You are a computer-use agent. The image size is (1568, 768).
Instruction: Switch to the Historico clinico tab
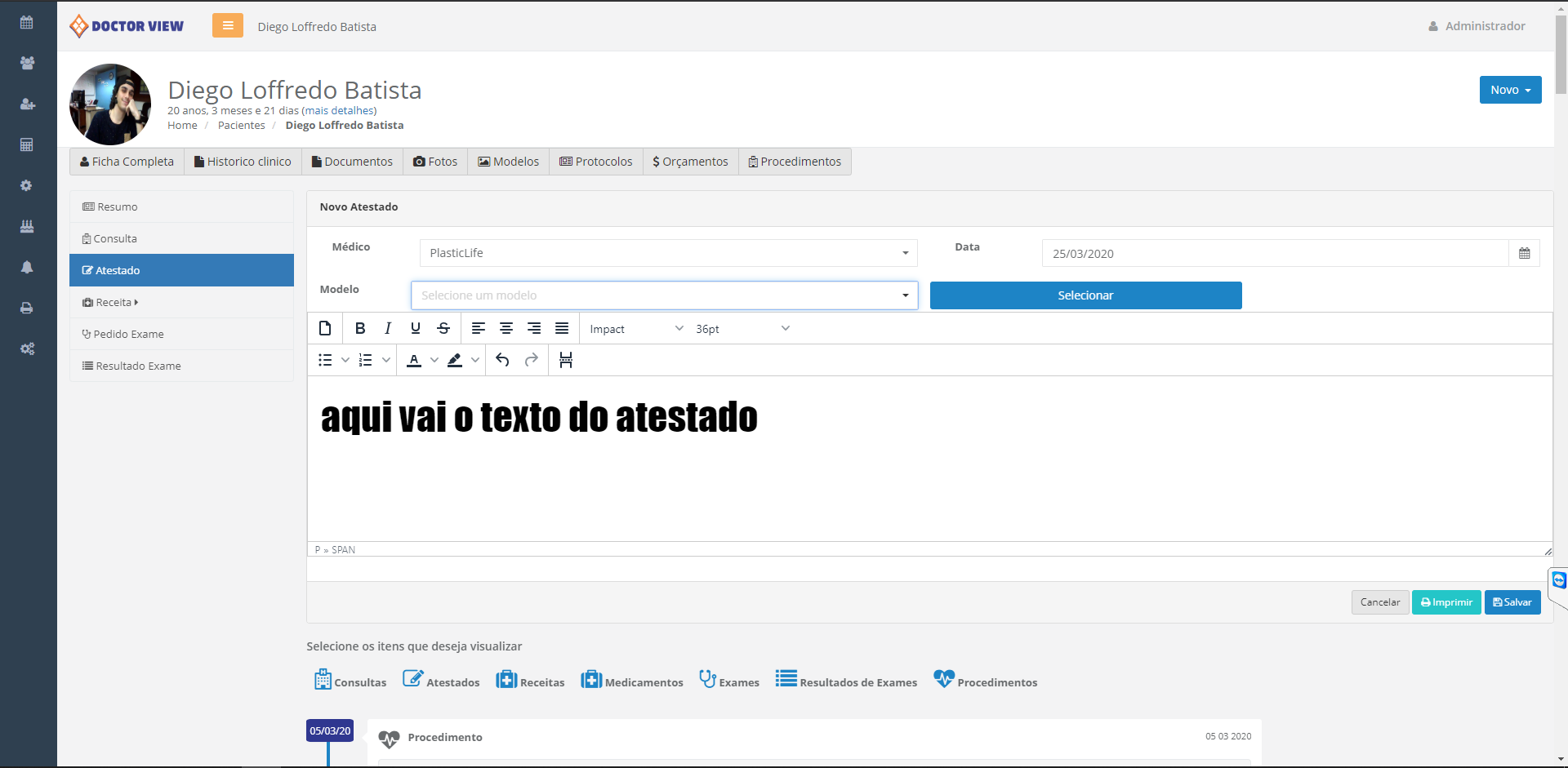(x=243, y=162)
